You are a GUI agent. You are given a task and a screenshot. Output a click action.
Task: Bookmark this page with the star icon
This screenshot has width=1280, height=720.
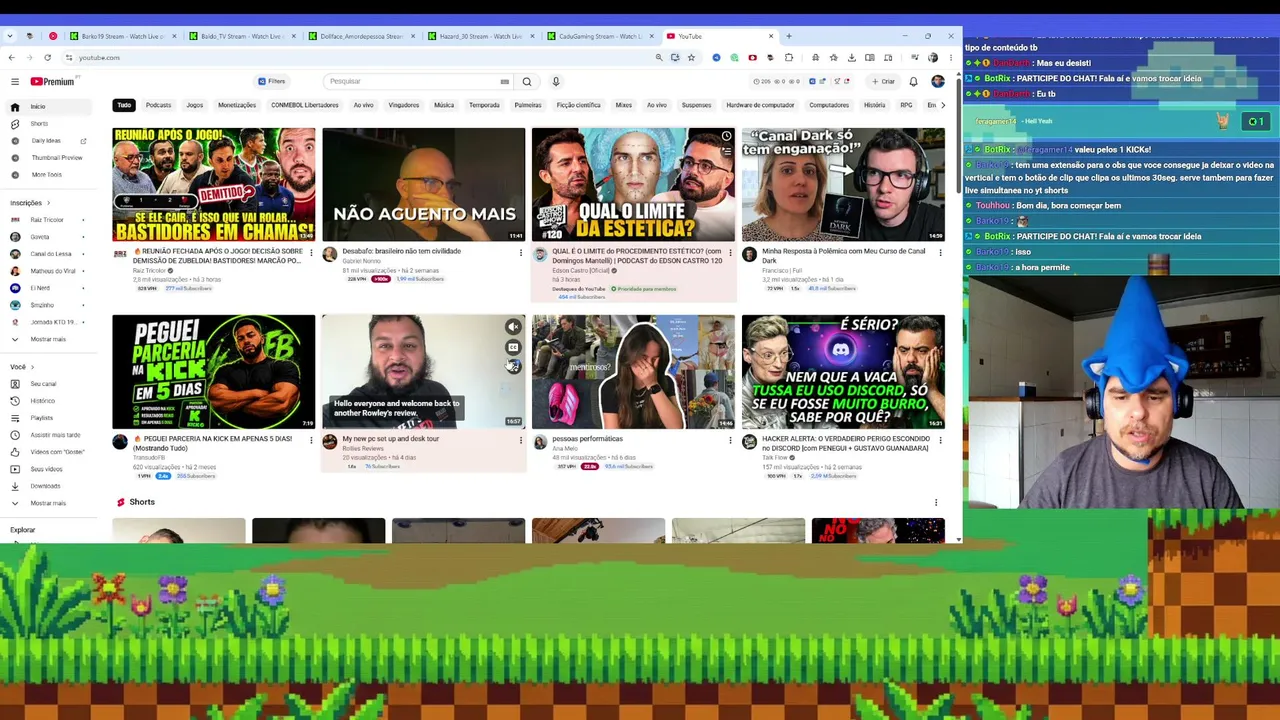coord(691,57)
